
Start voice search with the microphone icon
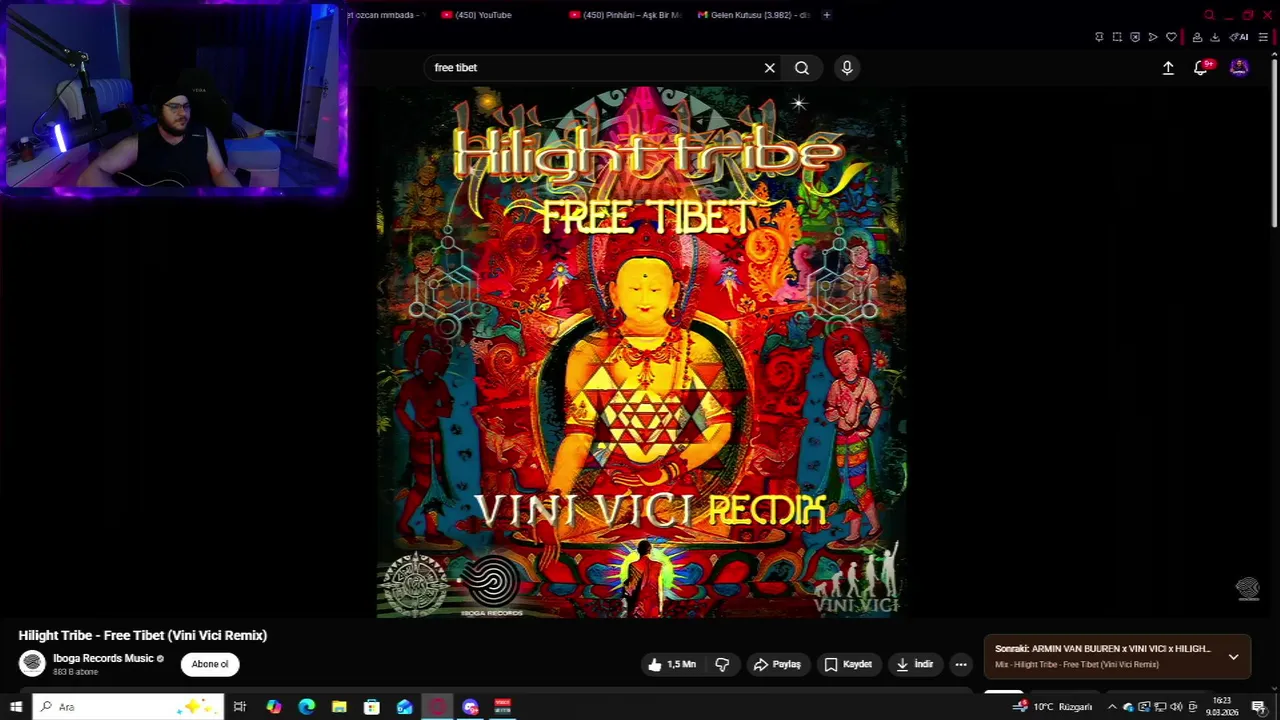click(847, 68)
